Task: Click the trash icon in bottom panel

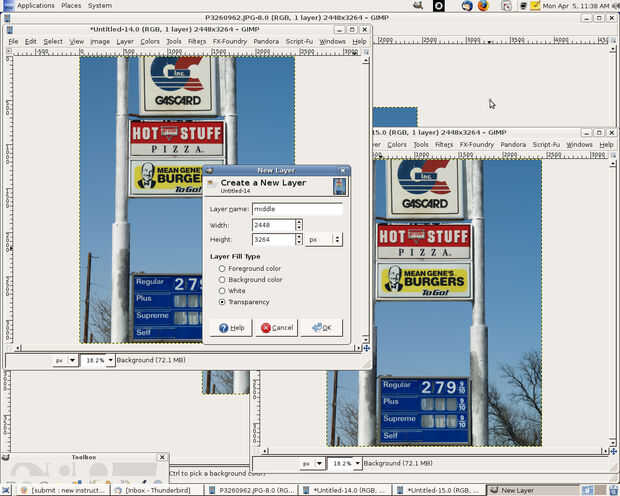Action: tap(612, 490)
